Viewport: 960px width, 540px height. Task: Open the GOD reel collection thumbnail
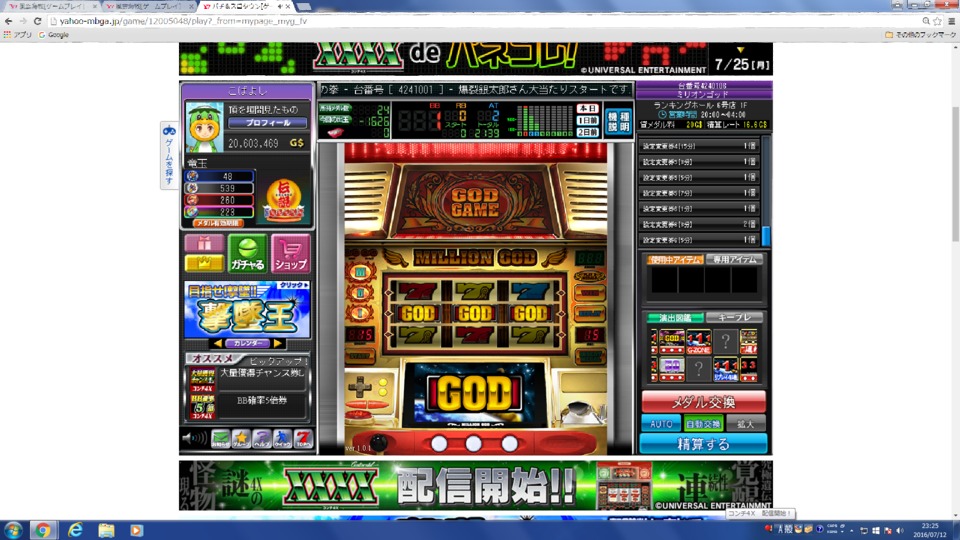pos(671,342)
